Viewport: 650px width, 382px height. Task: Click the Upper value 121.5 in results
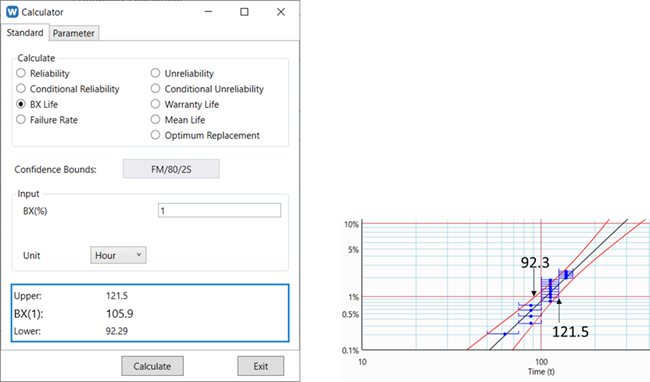[x=117, y=296]
